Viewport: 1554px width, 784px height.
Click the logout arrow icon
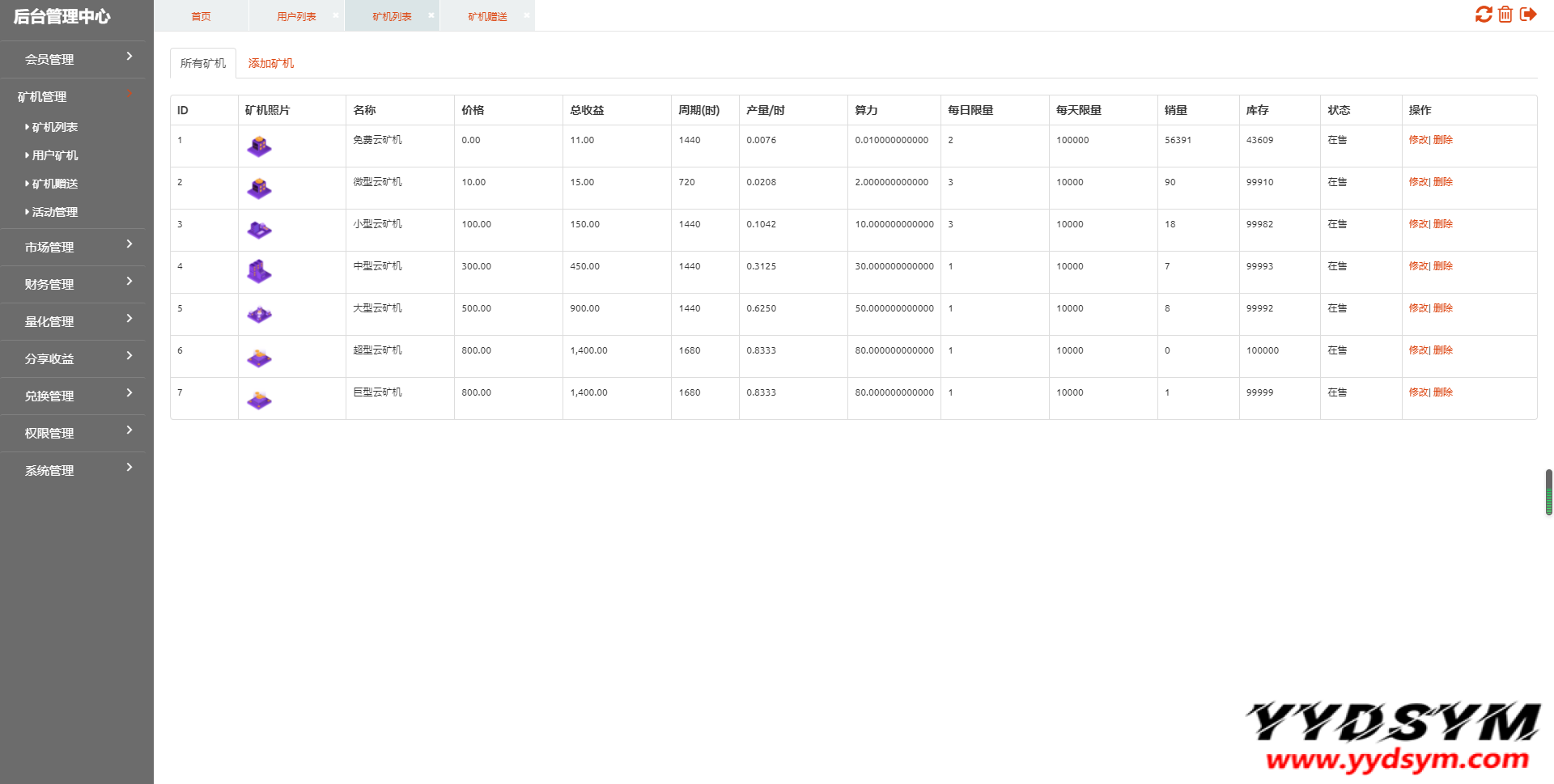(1528, 15)
